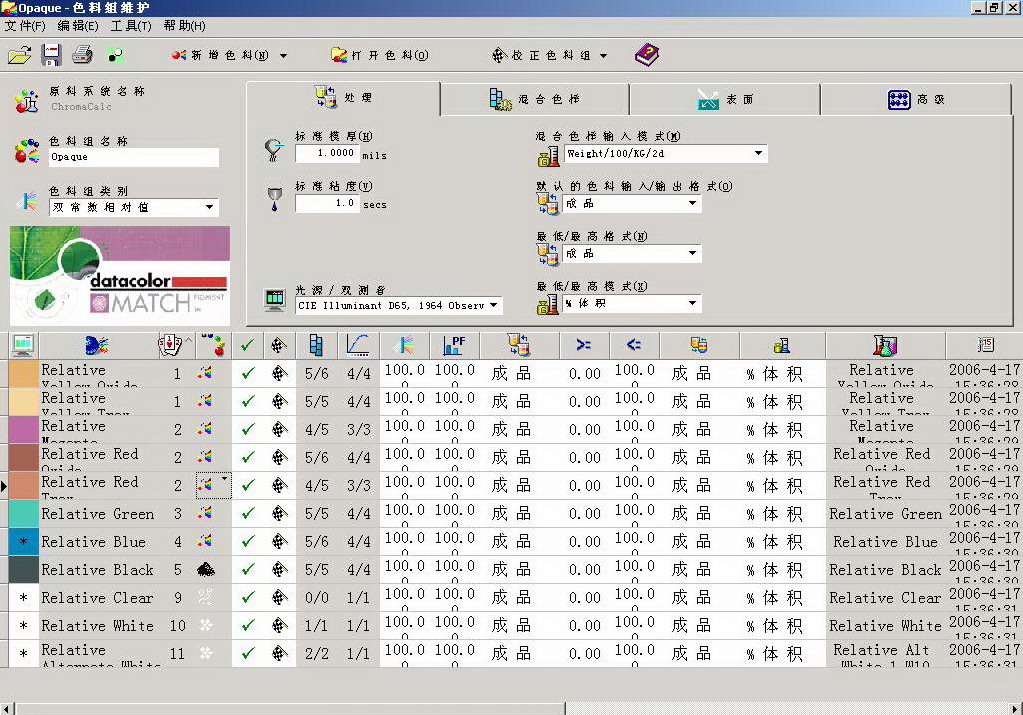The height and width of the screenshot is (715, 1023).
Task: Toggle checkmark in Relative Alternate White row
Action: point(248,653)
